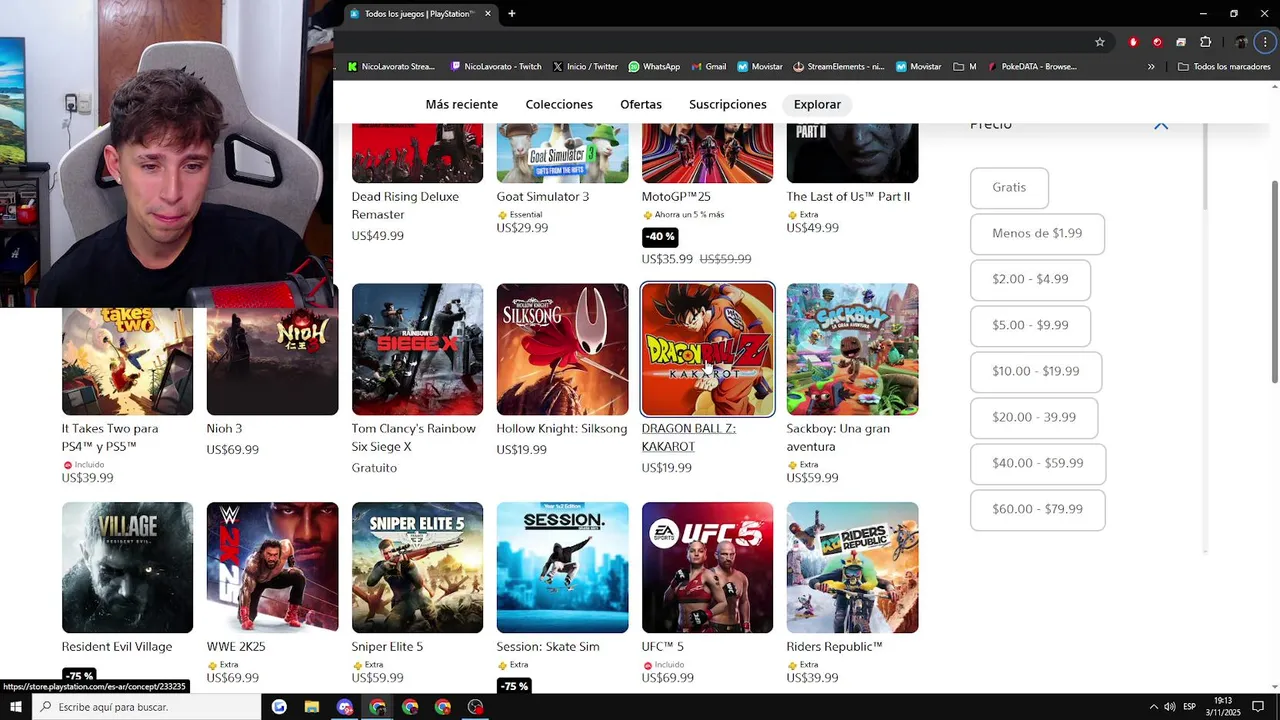Open the red hand ad-blocker extension
Image resolution: width=1280 pixels, height=720 pixels.
1133,42
